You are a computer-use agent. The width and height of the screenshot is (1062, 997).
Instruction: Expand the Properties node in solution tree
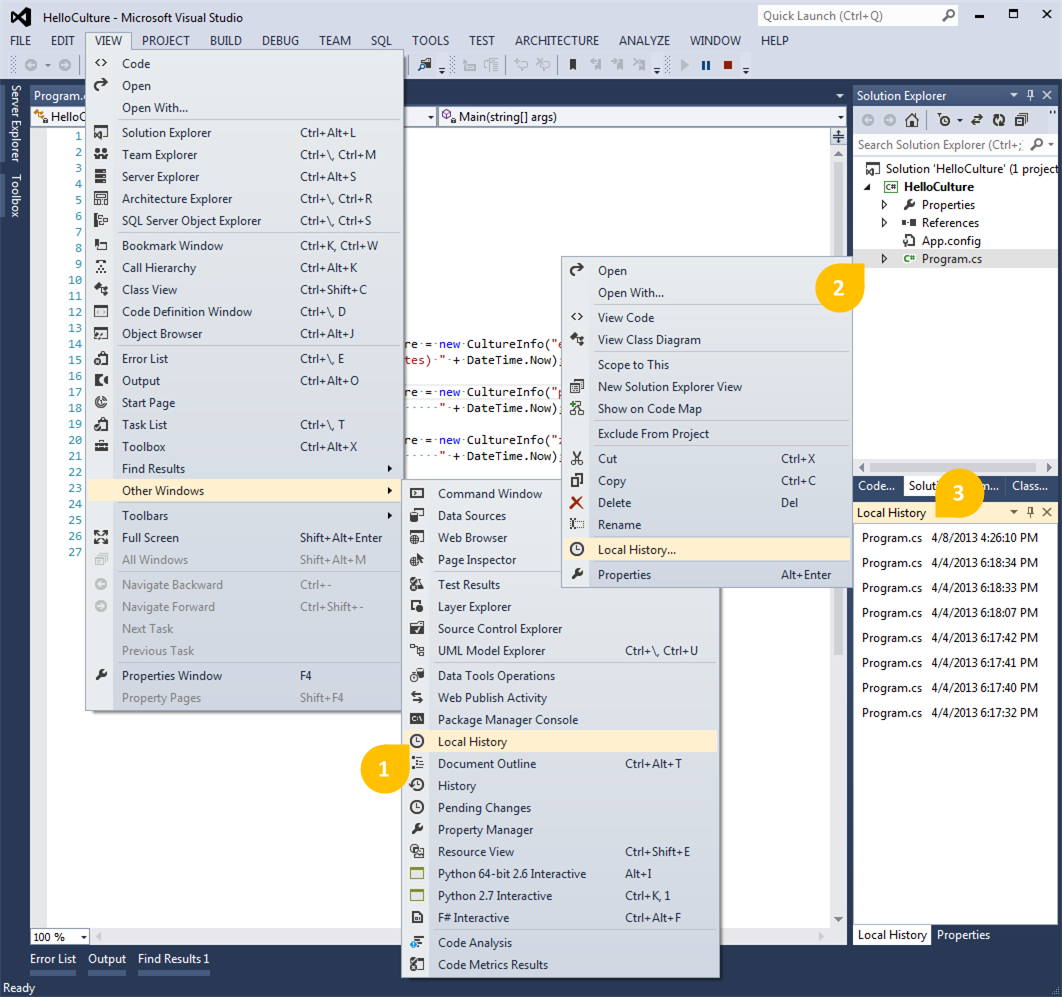point(884,205)
